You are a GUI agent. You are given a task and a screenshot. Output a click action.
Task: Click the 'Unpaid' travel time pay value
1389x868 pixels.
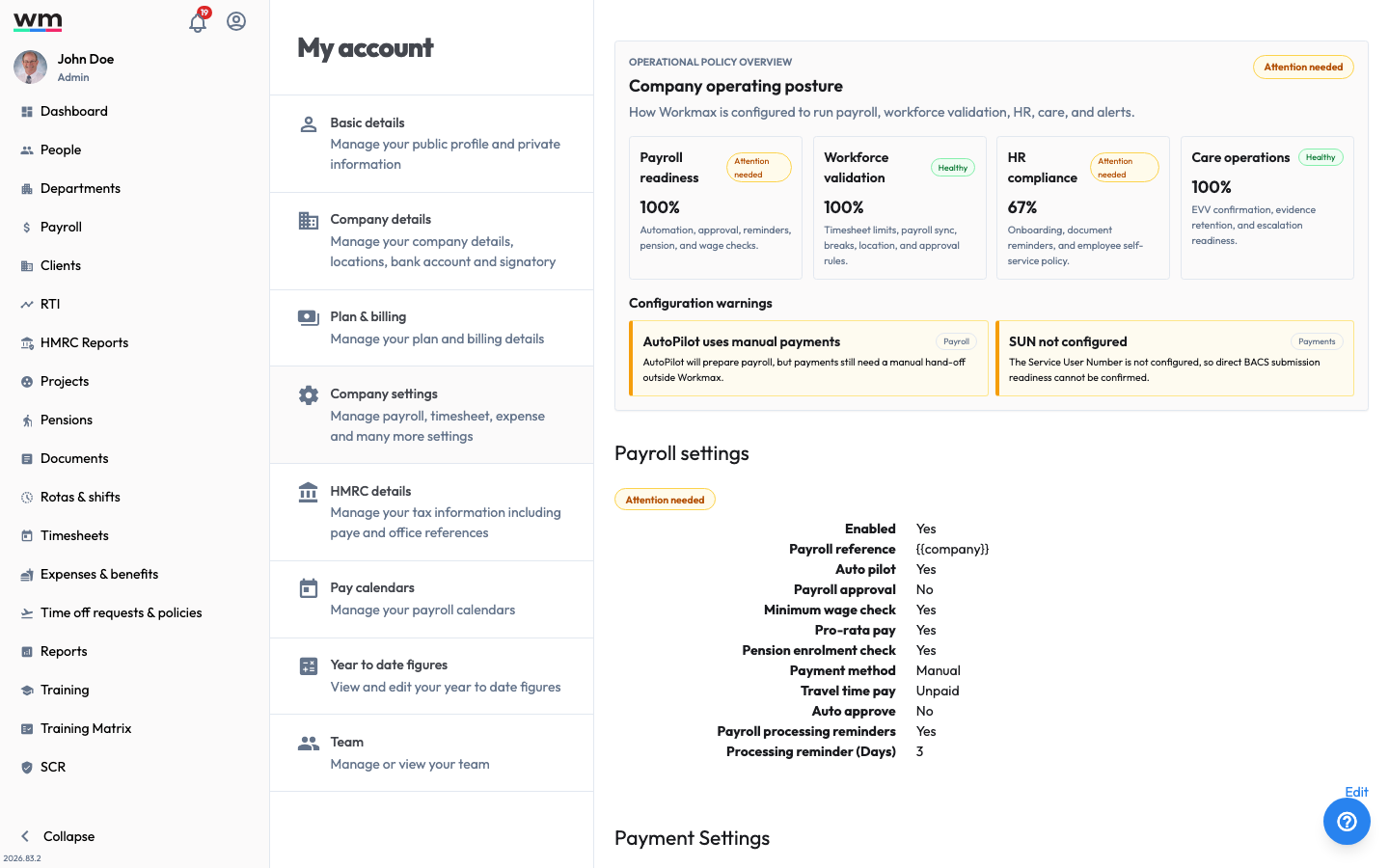[937, 692]
